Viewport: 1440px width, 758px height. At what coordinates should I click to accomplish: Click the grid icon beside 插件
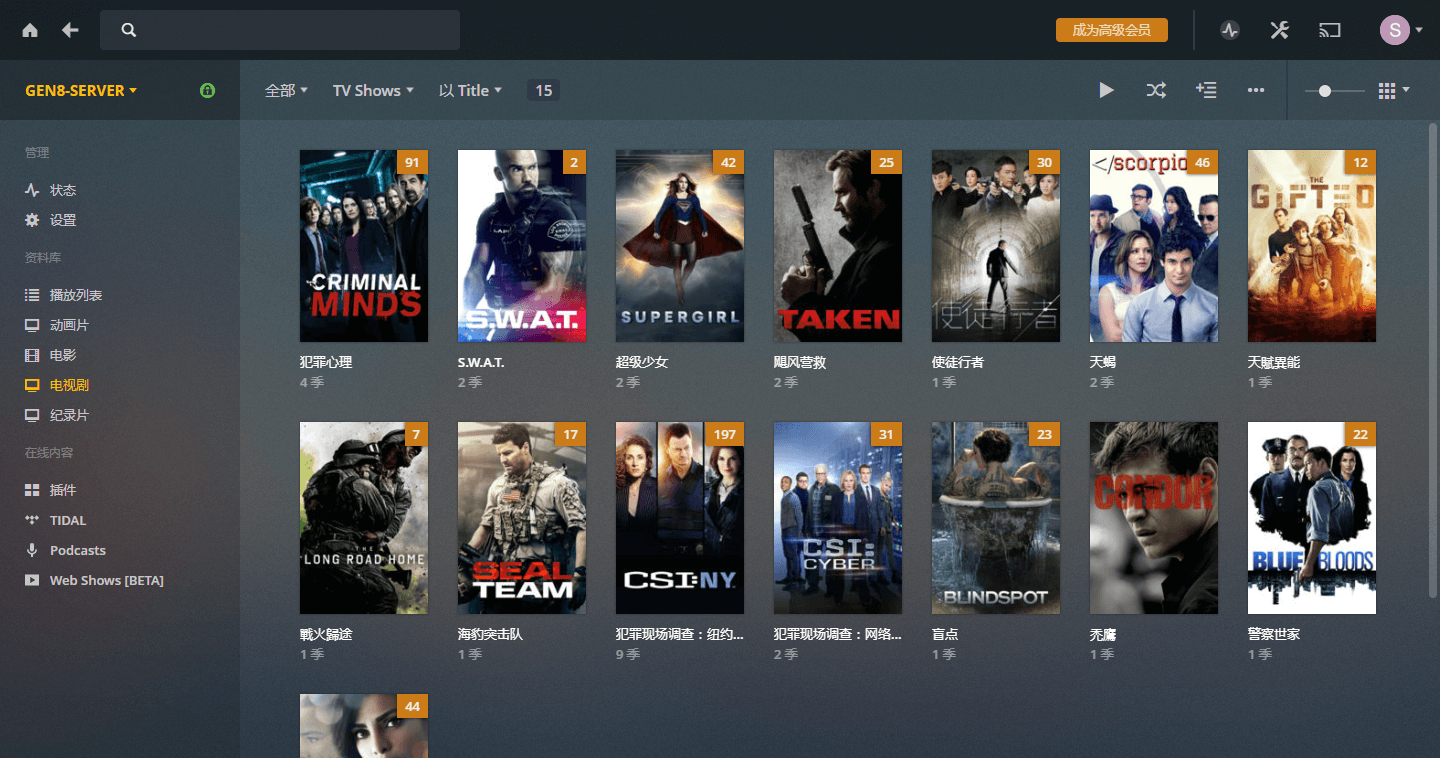tap(32, 490)
